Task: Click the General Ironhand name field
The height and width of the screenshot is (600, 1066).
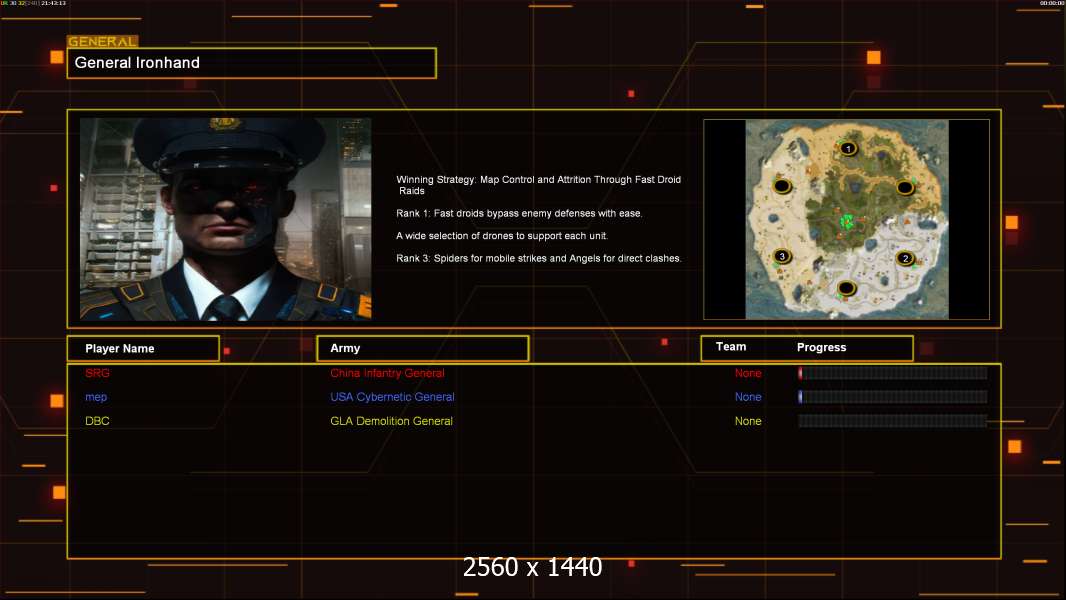Action: point(252,63)
